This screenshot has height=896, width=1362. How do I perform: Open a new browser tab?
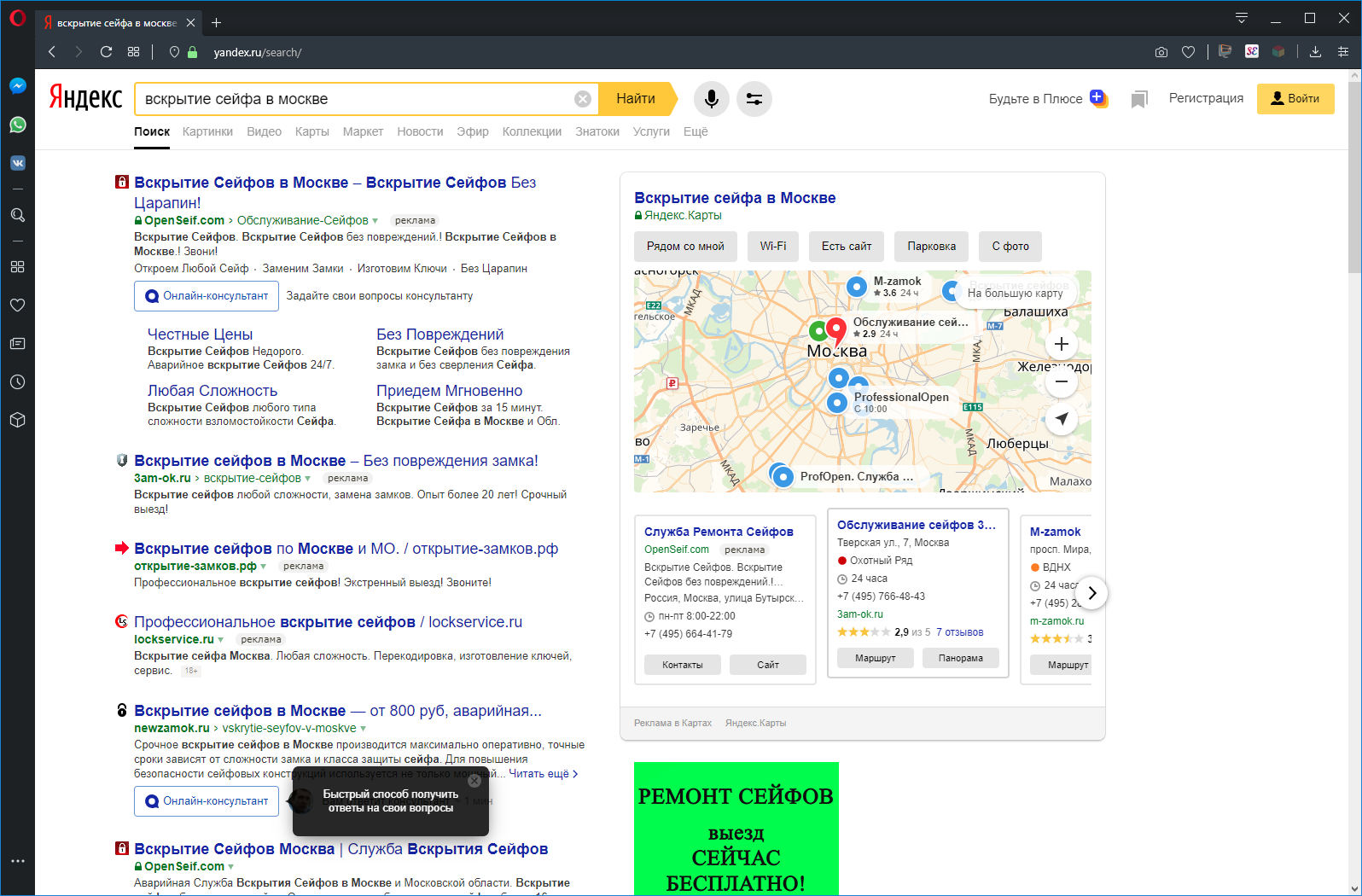tap(216, 23)
